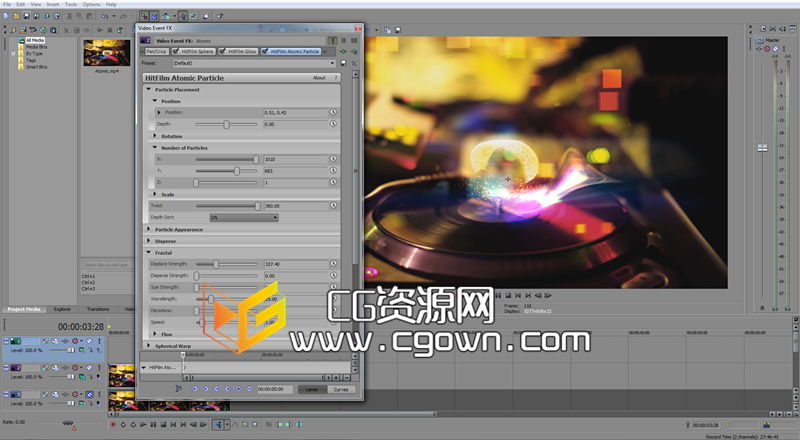Click the Wavelength slider handle
Screen dimensions: 800x440
pos(210,299)
